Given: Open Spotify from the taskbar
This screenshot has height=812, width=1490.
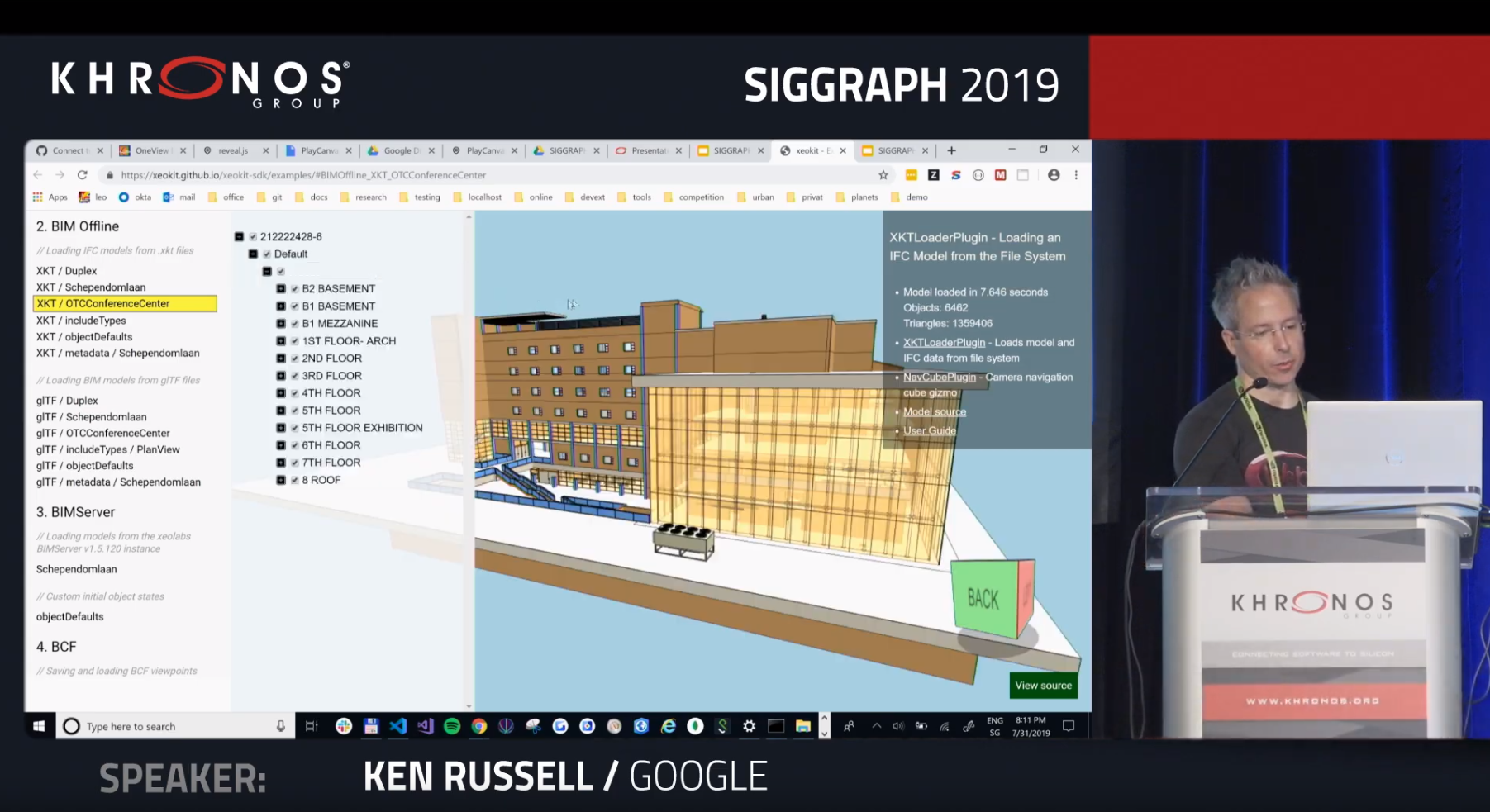Looking at the screenshot, I should coord(452,726).
